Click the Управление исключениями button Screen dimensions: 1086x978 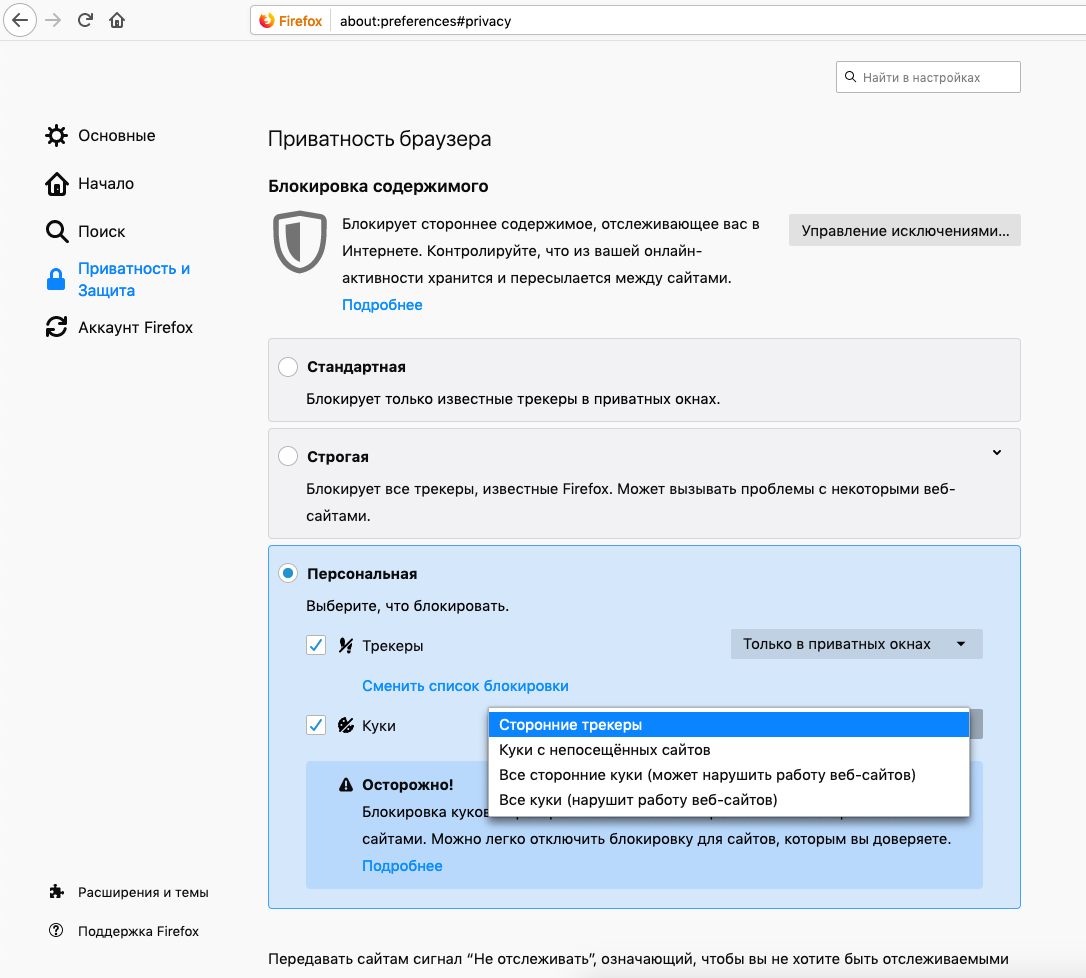(905, 231)
